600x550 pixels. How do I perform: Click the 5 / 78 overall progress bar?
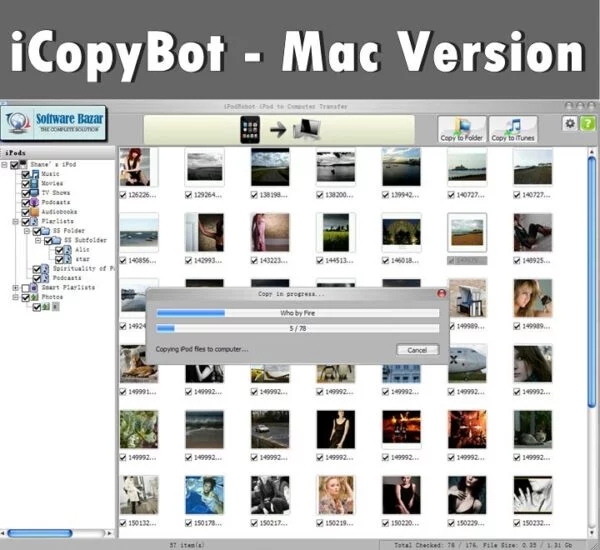298,328
